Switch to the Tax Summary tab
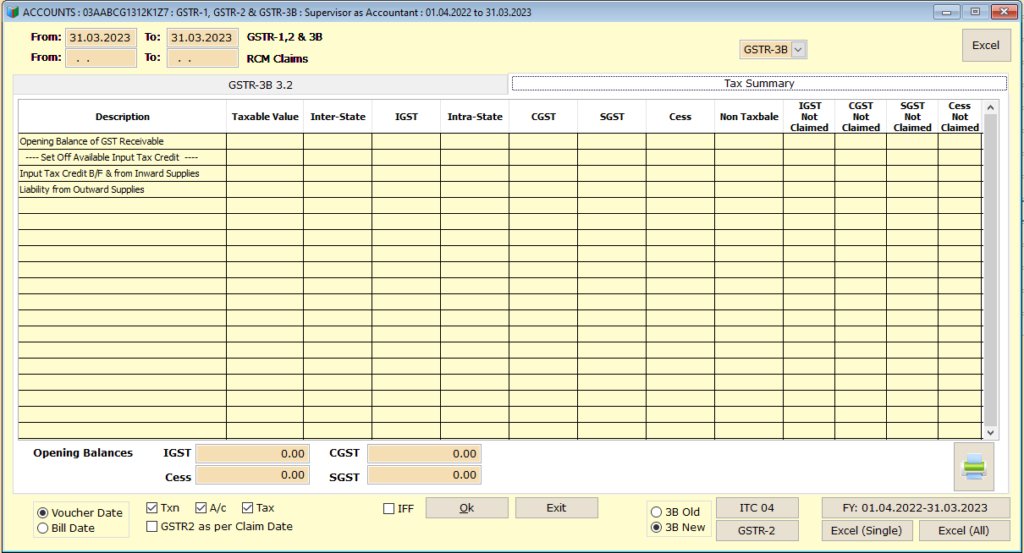1024x553 pixels. (x=759, y=84)
